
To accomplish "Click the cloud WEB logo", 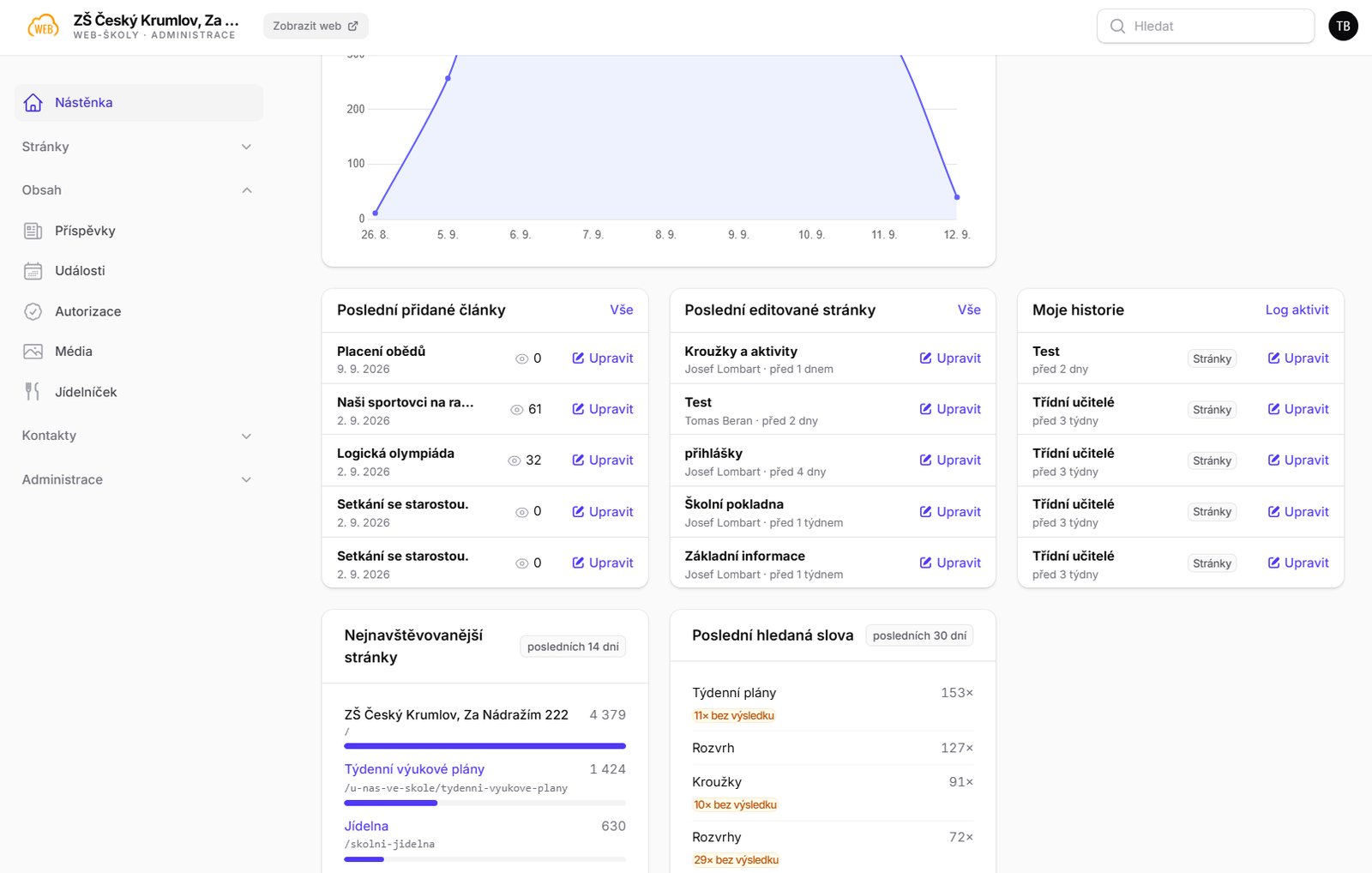I will pyautogui.click(x=43, y=27).
